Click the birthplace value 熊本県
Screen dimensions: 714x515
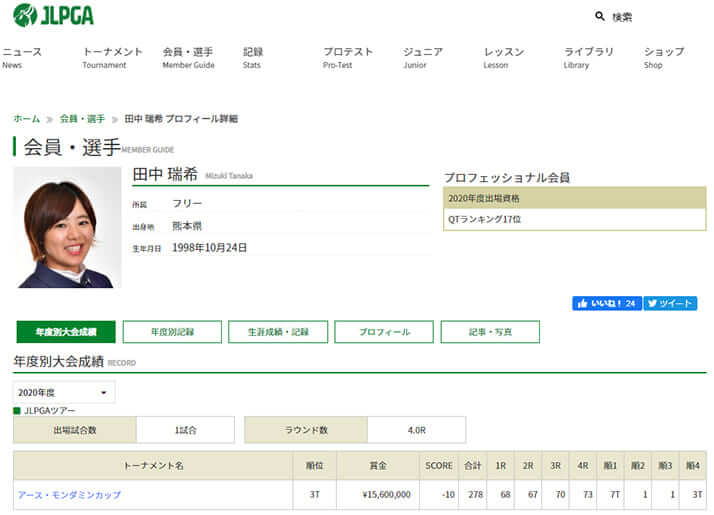(187, 226)
